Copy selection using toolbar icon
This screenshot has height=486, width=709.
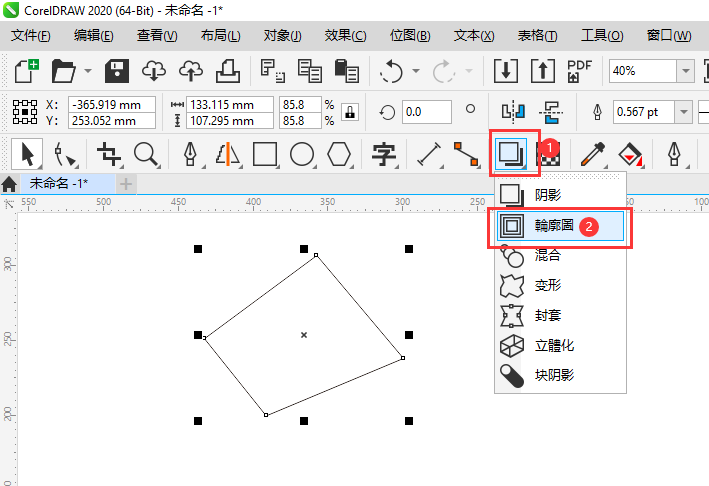310,71
